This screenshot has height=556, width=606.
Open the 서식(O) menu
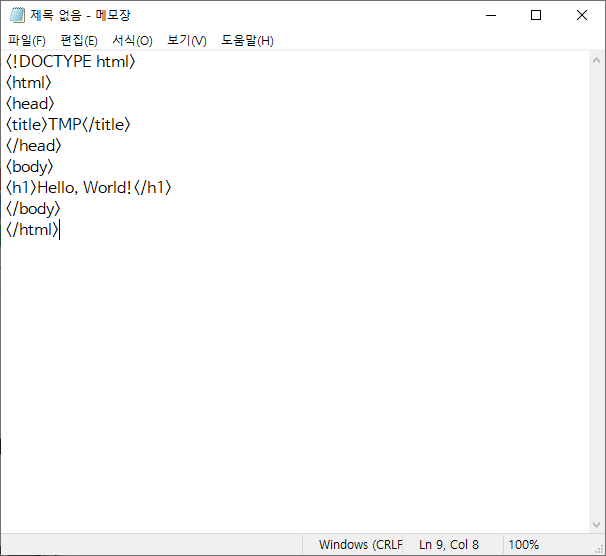coord(133,40)
